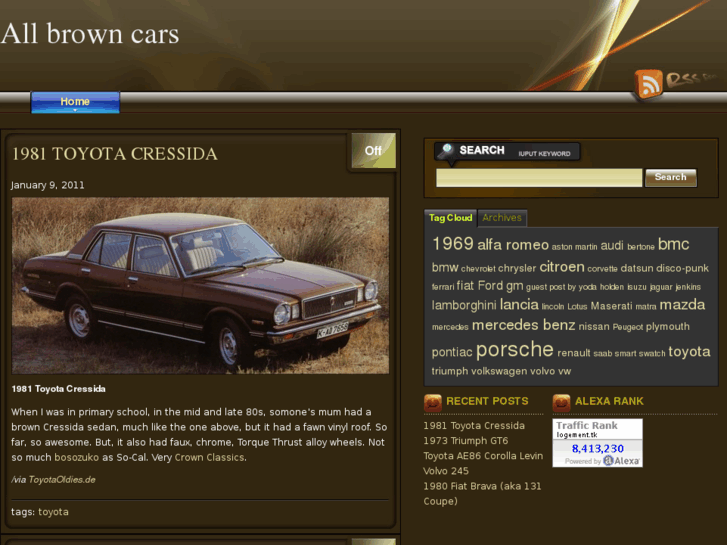Select the mercedes benz tag

(523, 325)
